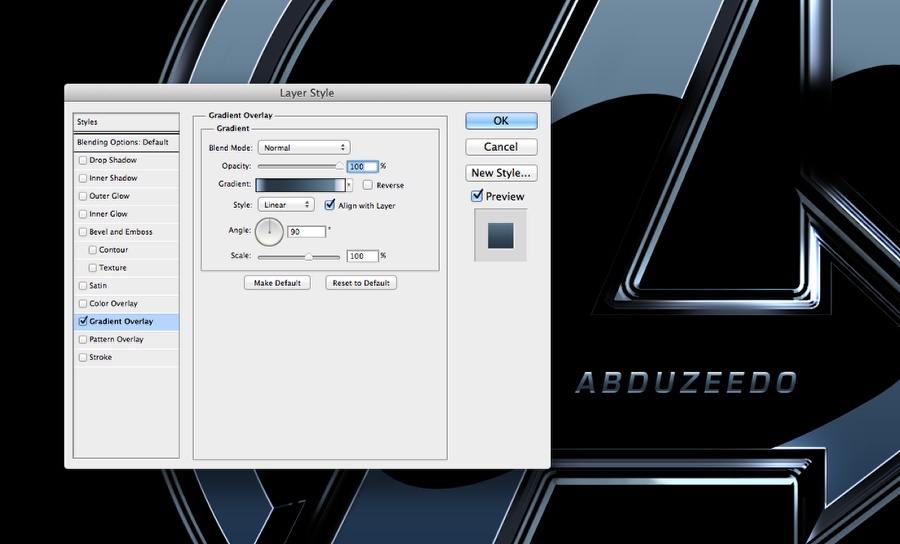Open the gradient picker arrow
This screenshot has width=900, height=544.
click(349, 185)
